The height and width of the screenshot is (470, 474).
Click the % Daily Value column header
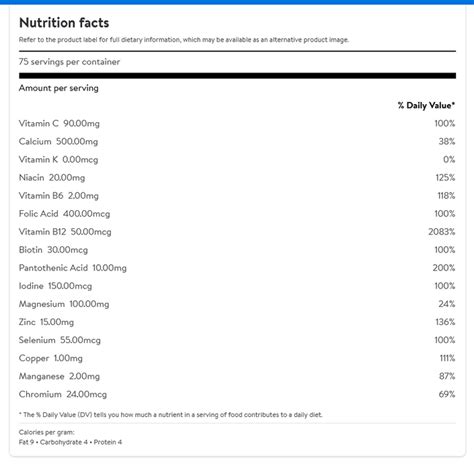pyautogui.click(x=426, y=105)
